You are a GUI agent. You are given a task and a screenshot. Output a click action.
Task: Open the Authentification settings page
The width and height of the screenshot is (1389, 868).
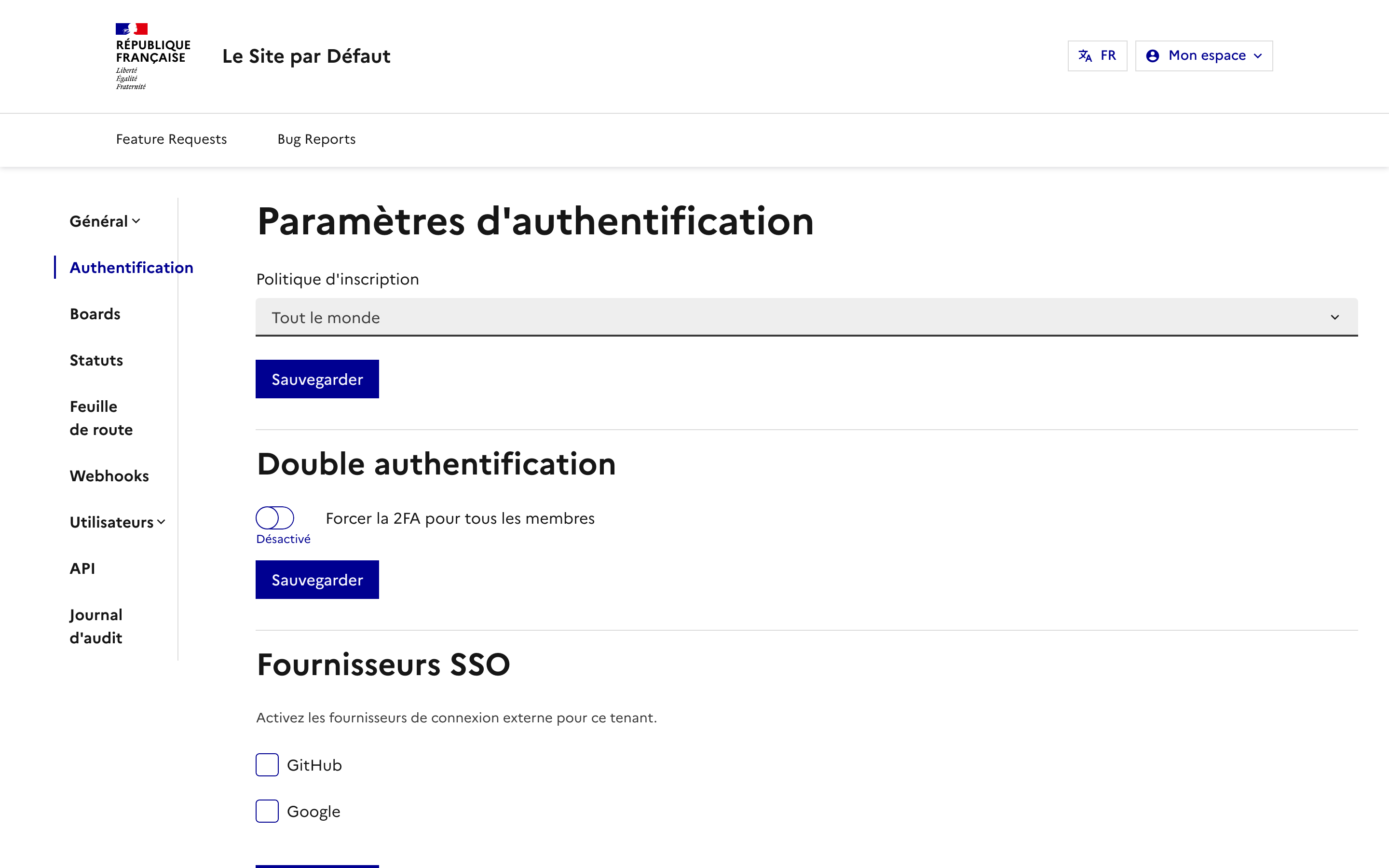click(x=132, y=267)
